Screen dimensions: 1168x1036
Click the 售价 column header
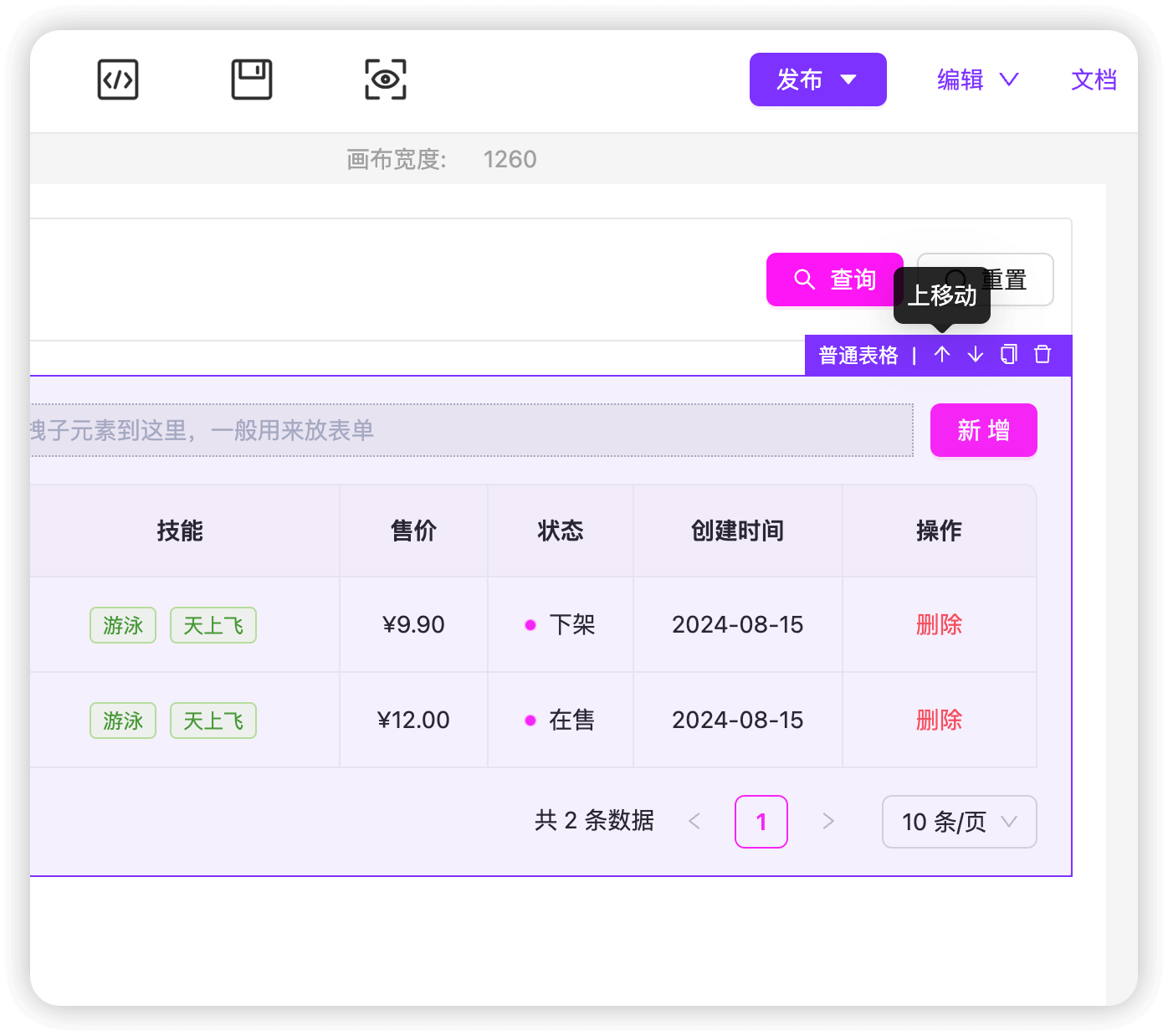click(x=413, y=531)
